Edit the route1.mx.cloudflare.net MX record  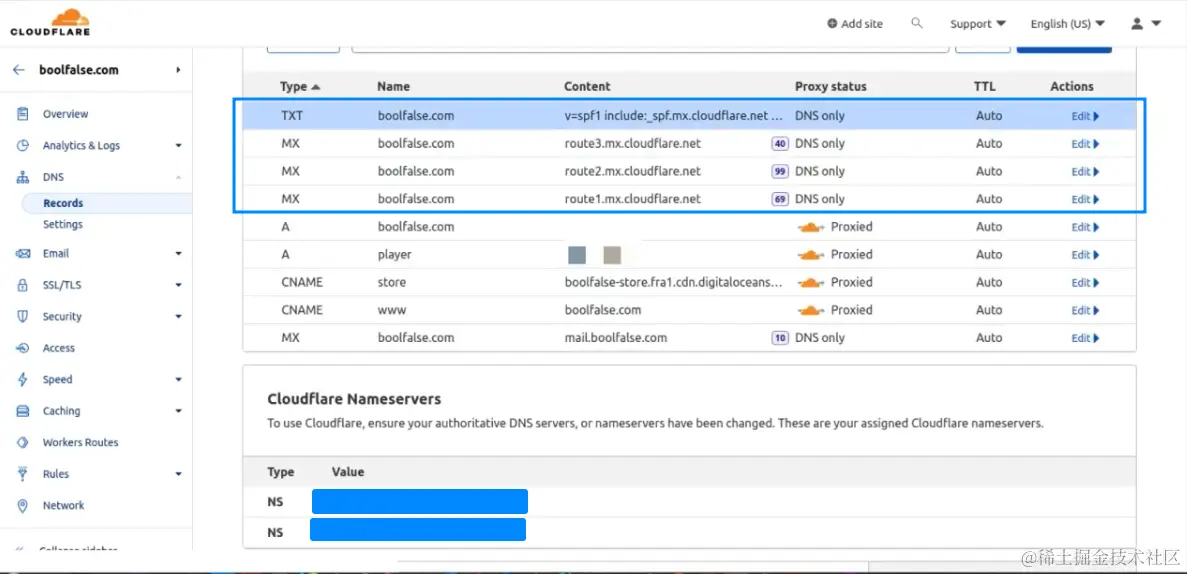click(1085, 199)
